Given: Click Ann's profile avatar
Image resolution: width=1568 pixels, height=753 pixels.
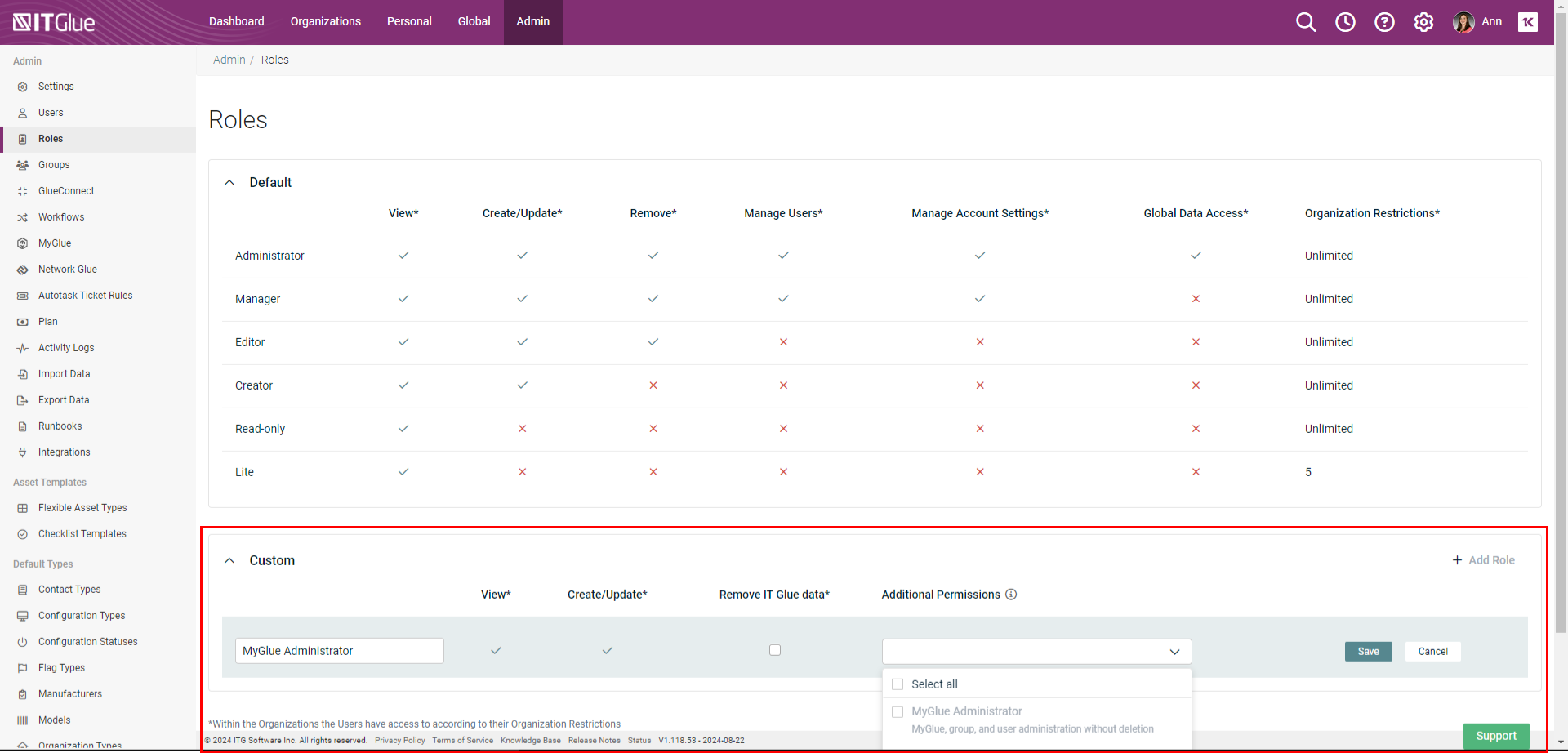Looking at the screenshot, I should (x=1463, y=22).
